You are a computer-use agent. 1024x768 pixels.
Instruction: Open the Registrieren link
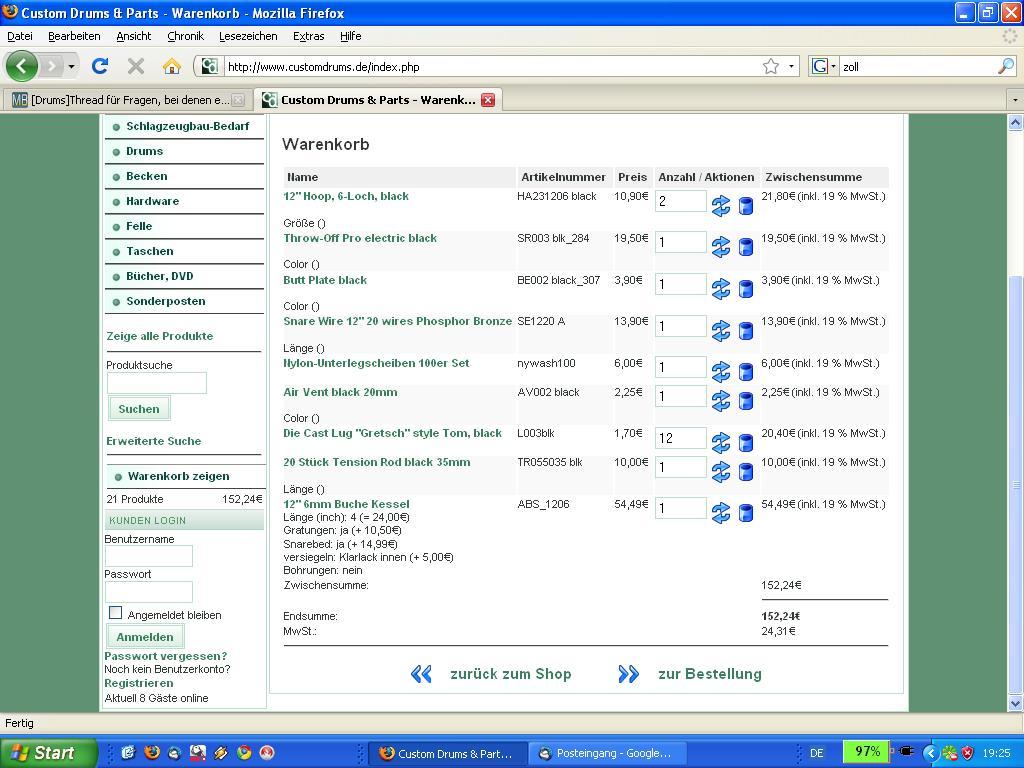click(139, 683)
